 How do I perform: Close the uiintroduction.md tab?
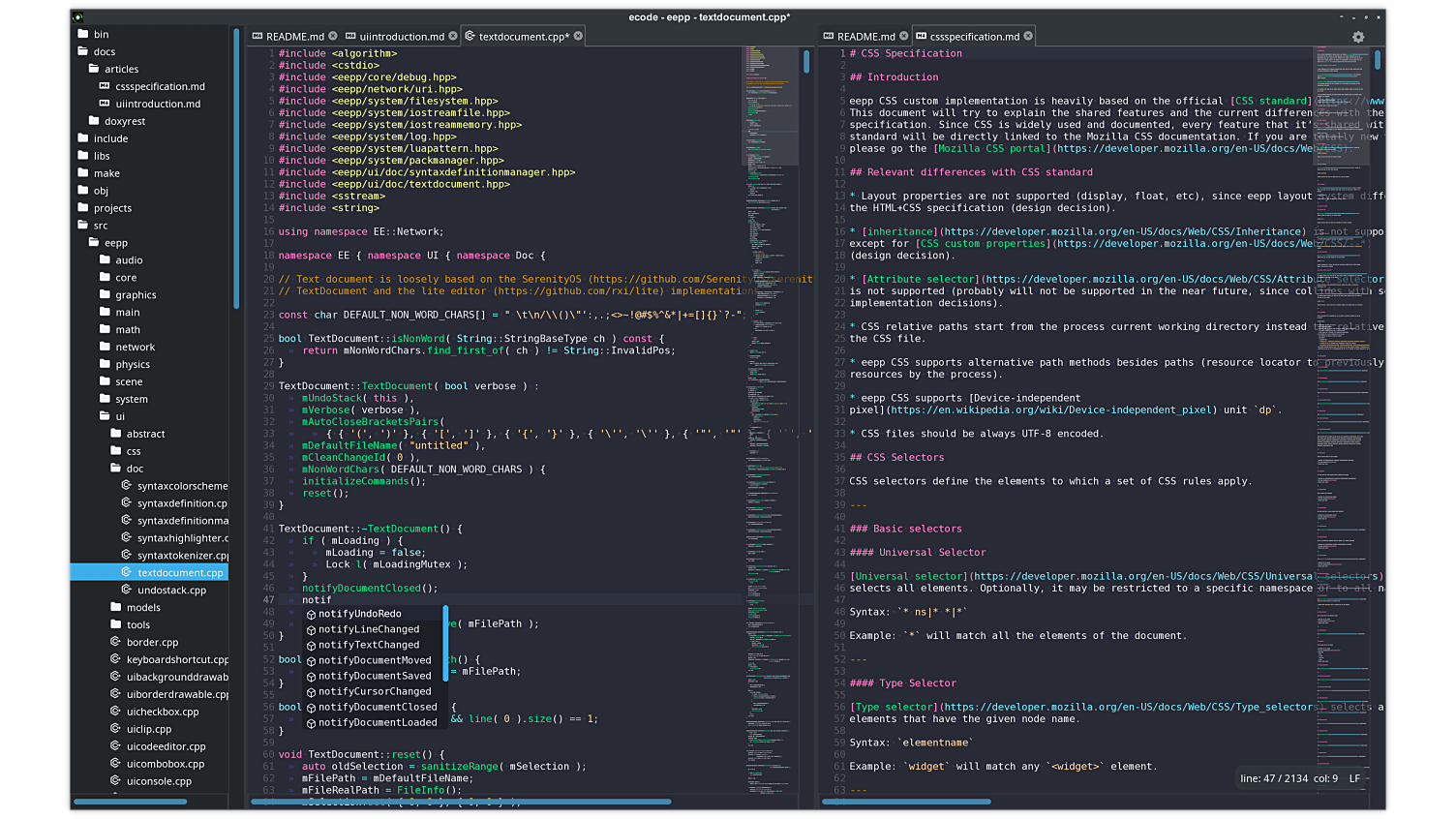pos(453,36)
